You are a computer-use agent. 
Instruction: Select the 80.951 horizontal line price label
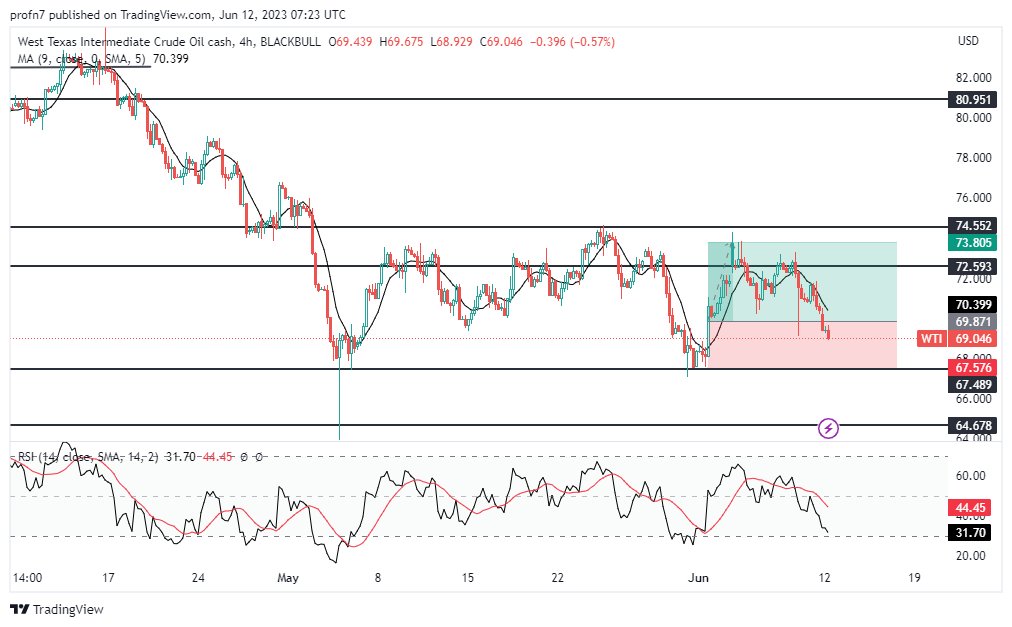click(x=973, y=99)
